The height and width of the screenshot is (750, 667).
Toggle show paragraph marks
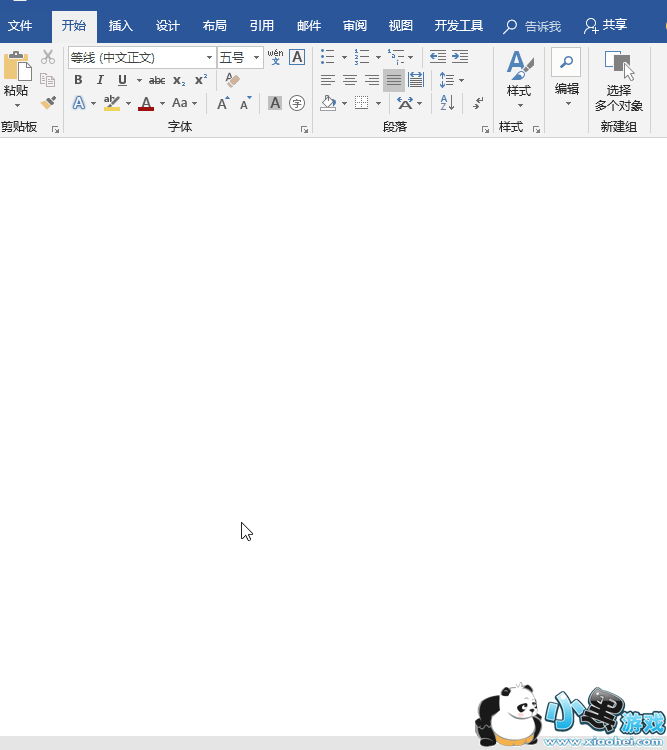tap(478, 103)
